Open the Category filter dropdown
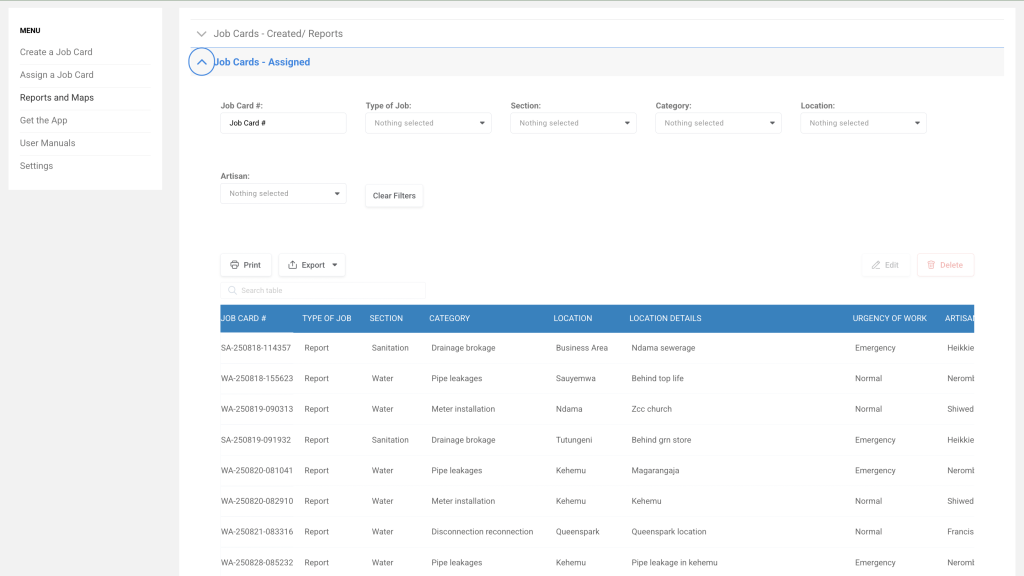Screen dimensions: 1024x576 718,123
